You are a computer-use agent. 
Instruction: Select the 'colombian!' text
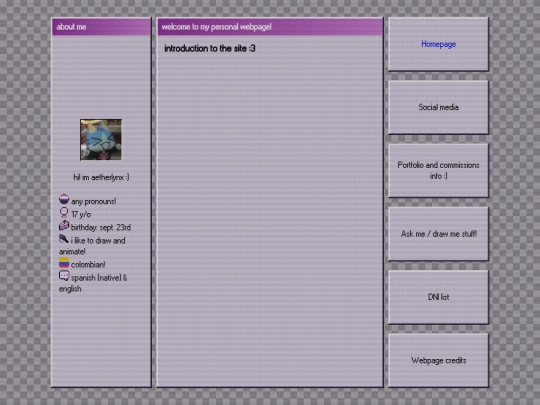88,265
